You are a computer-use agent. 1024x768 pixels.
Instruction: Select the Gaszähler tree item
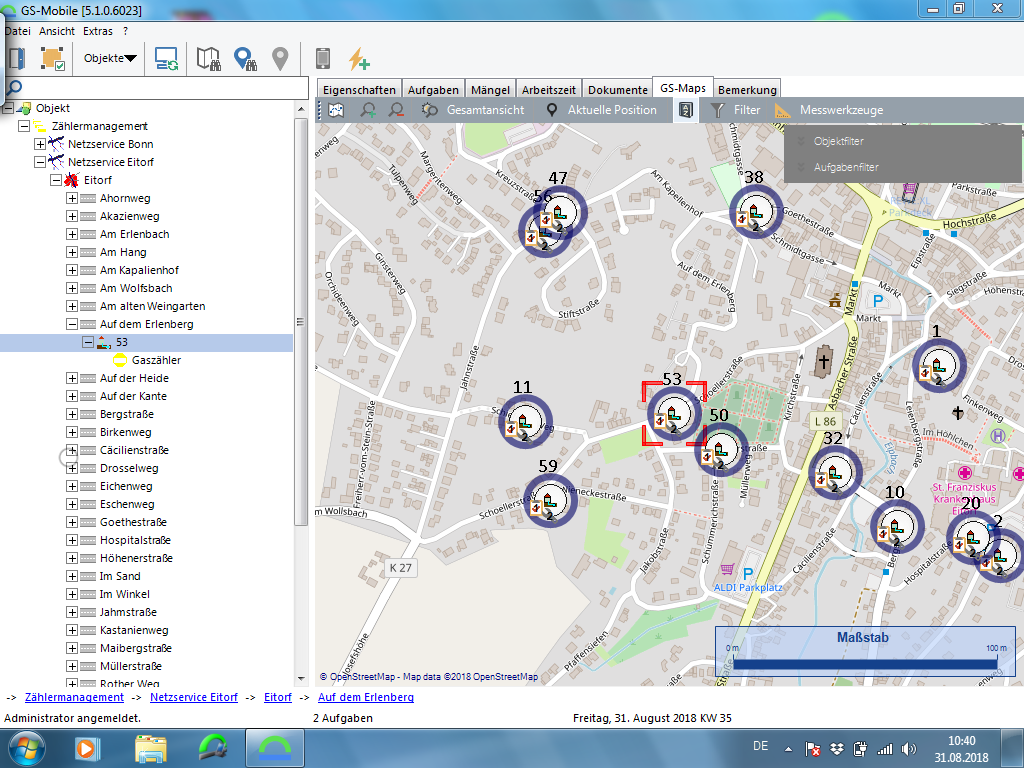point(156,360)
